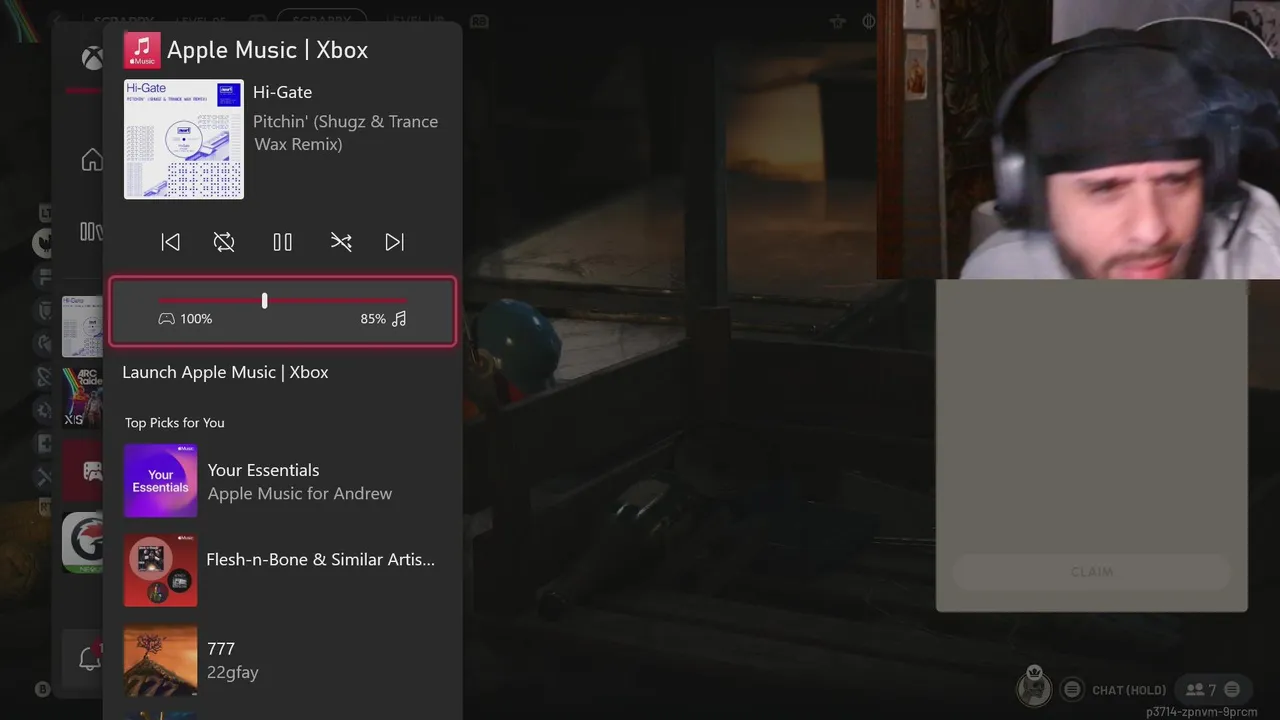Screen dimensions: 1280x720
Task: Pause the current song
Action: [283, 242]
